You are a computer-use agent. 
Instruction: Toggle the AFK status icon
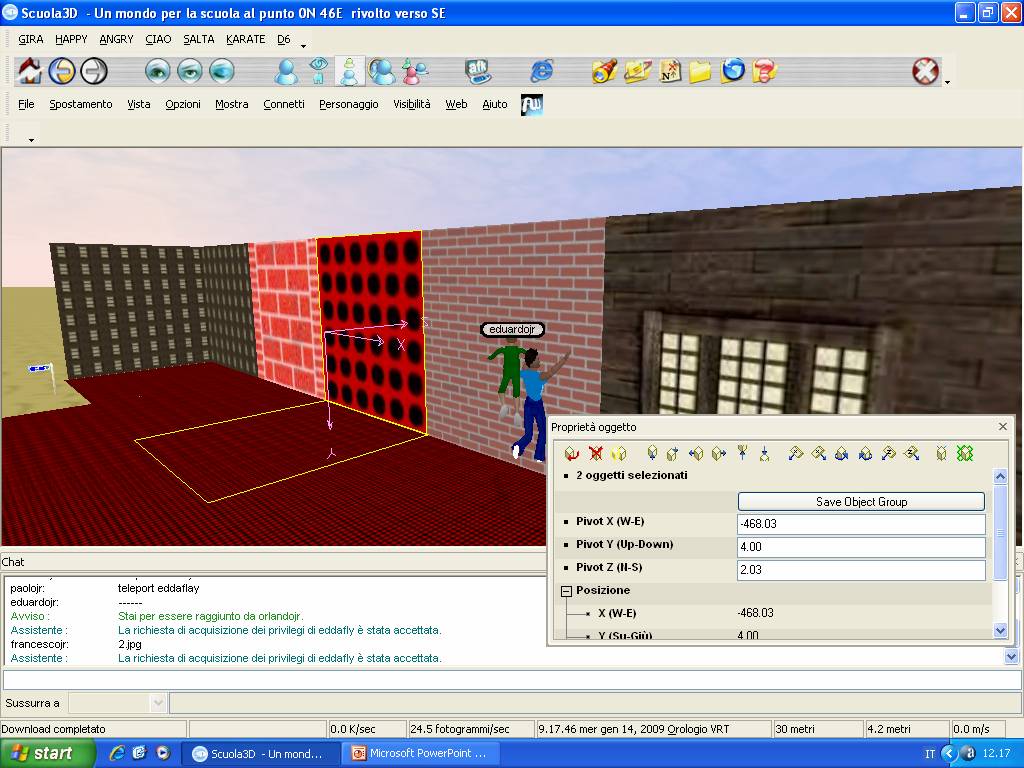478,71
